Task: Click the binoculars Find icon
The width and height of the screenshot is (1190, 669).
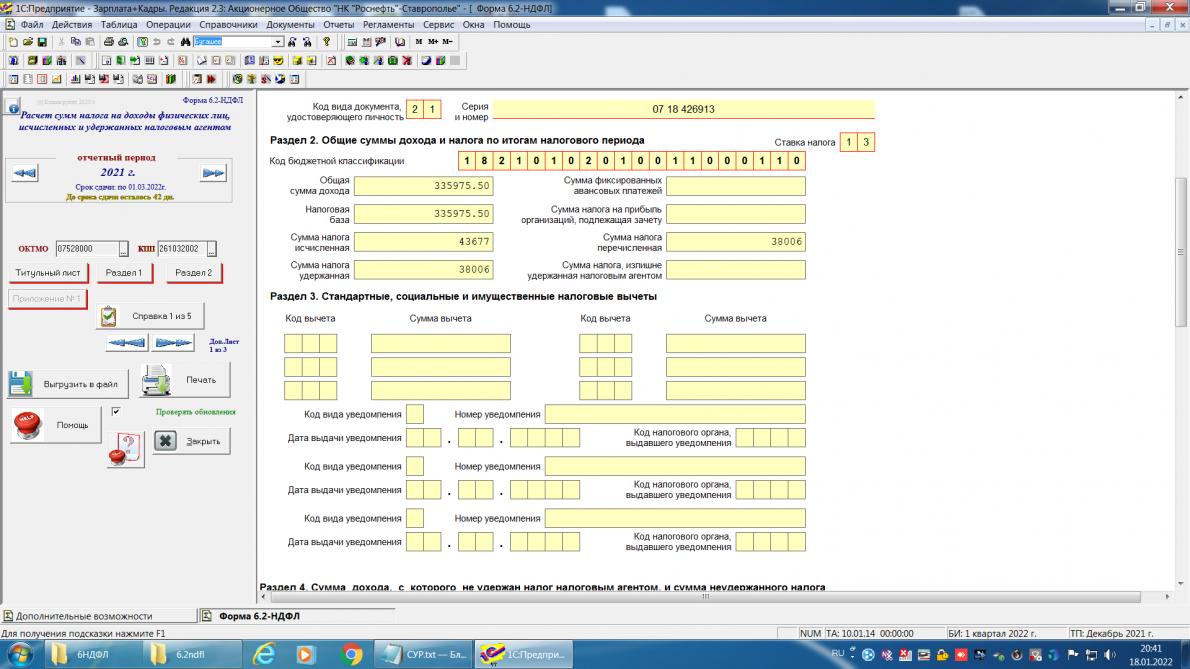Action: (x=185, y=42)
